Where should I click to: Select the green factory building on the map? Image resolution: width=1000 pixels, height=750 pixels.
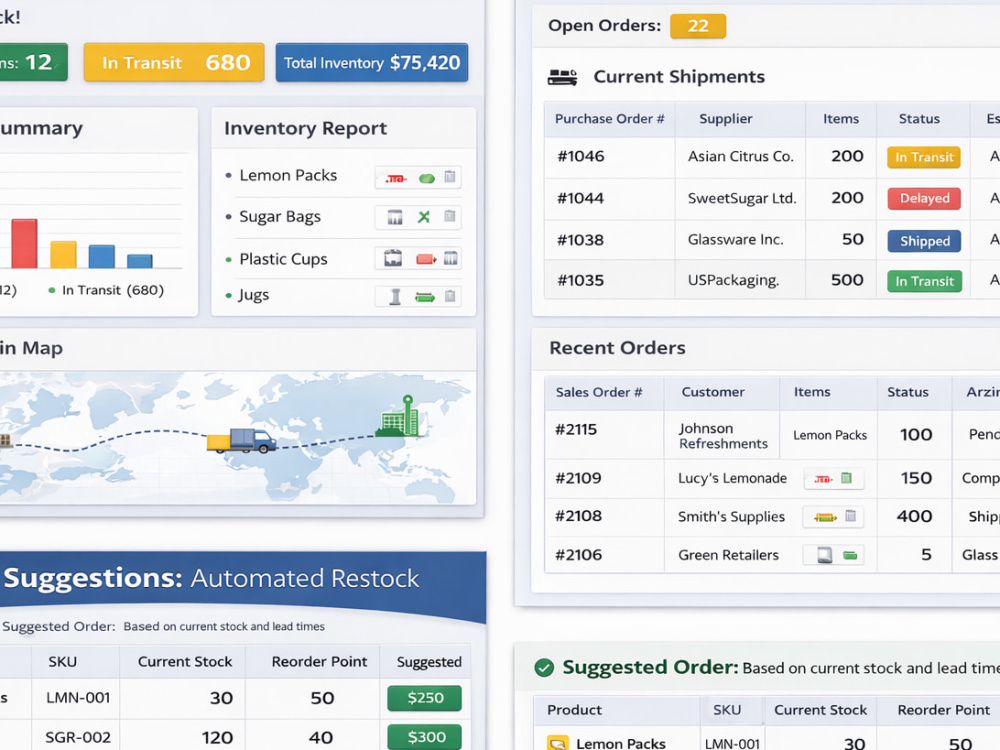tap(401, 416)
